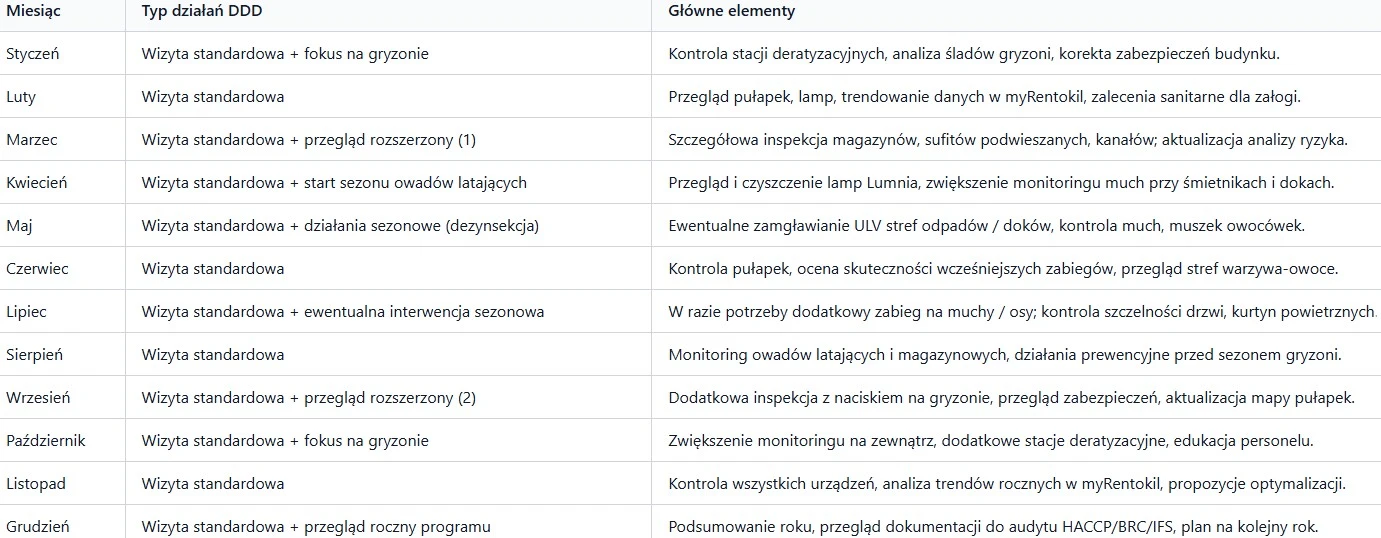Click the Czerwiec month cell

[x=62, y=269]
